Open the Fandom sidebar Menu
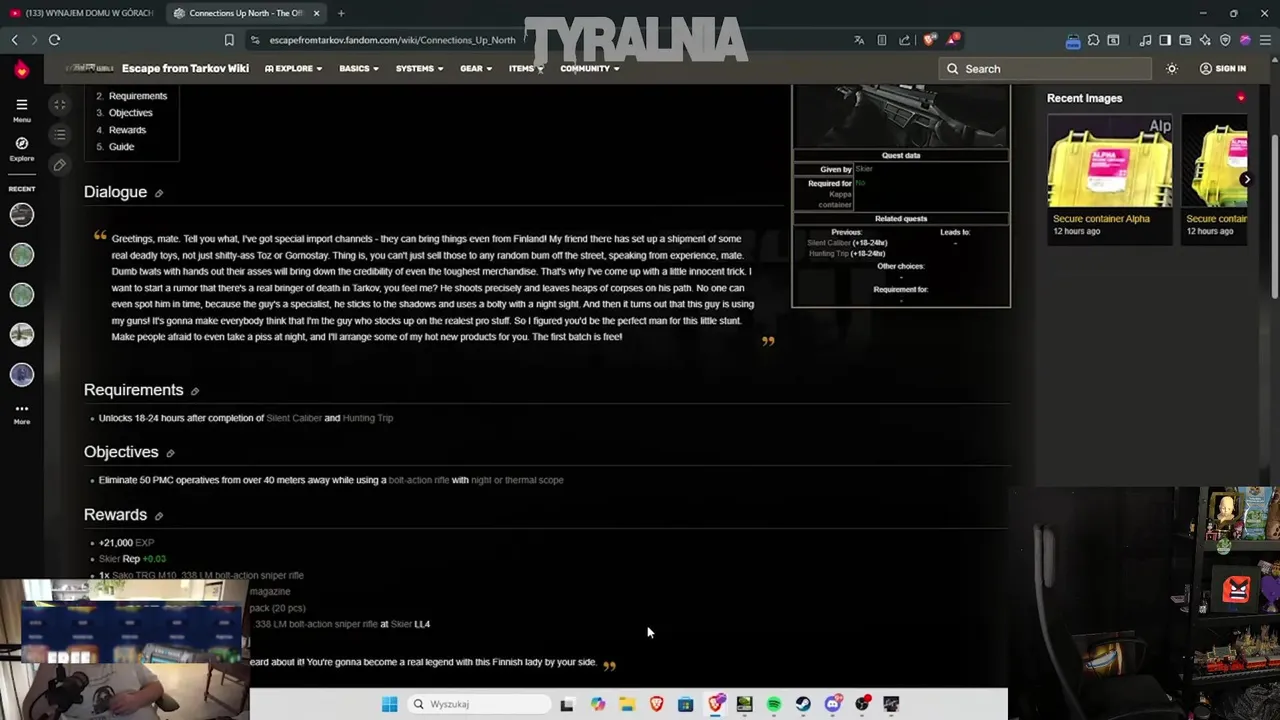This screenshot has height=720, width=1280. pos(21,110)
